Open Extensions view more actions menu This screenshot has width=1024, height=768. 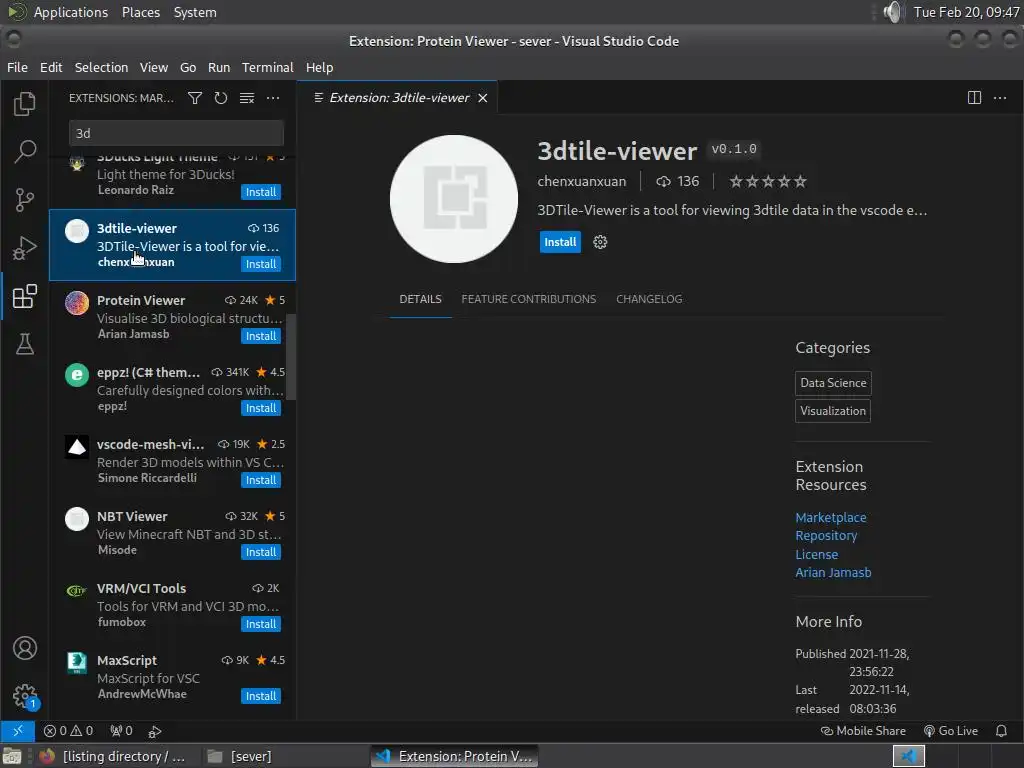click(x=273, y=98)
